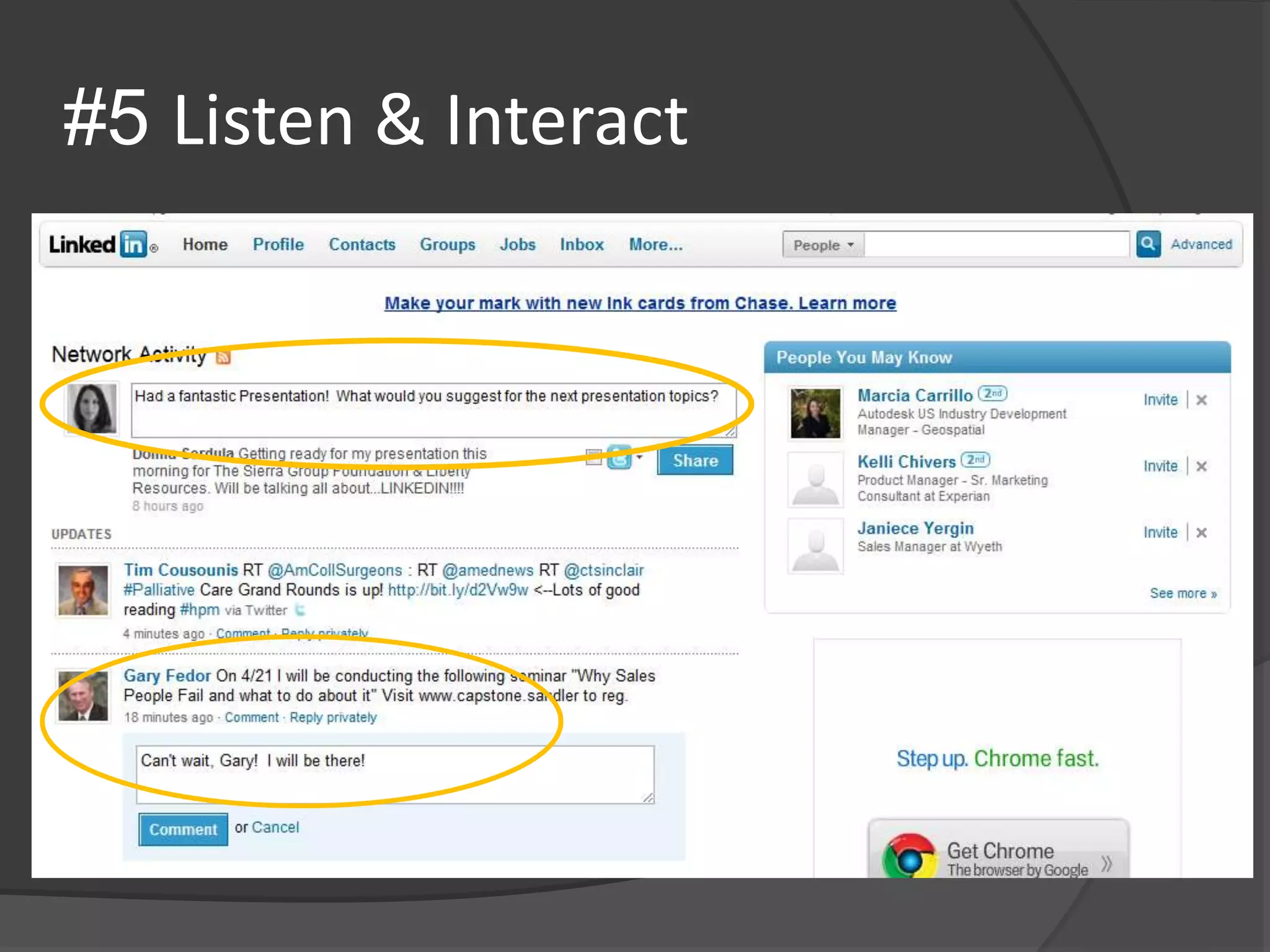Click the LinkedIn logo

(99, 244)
